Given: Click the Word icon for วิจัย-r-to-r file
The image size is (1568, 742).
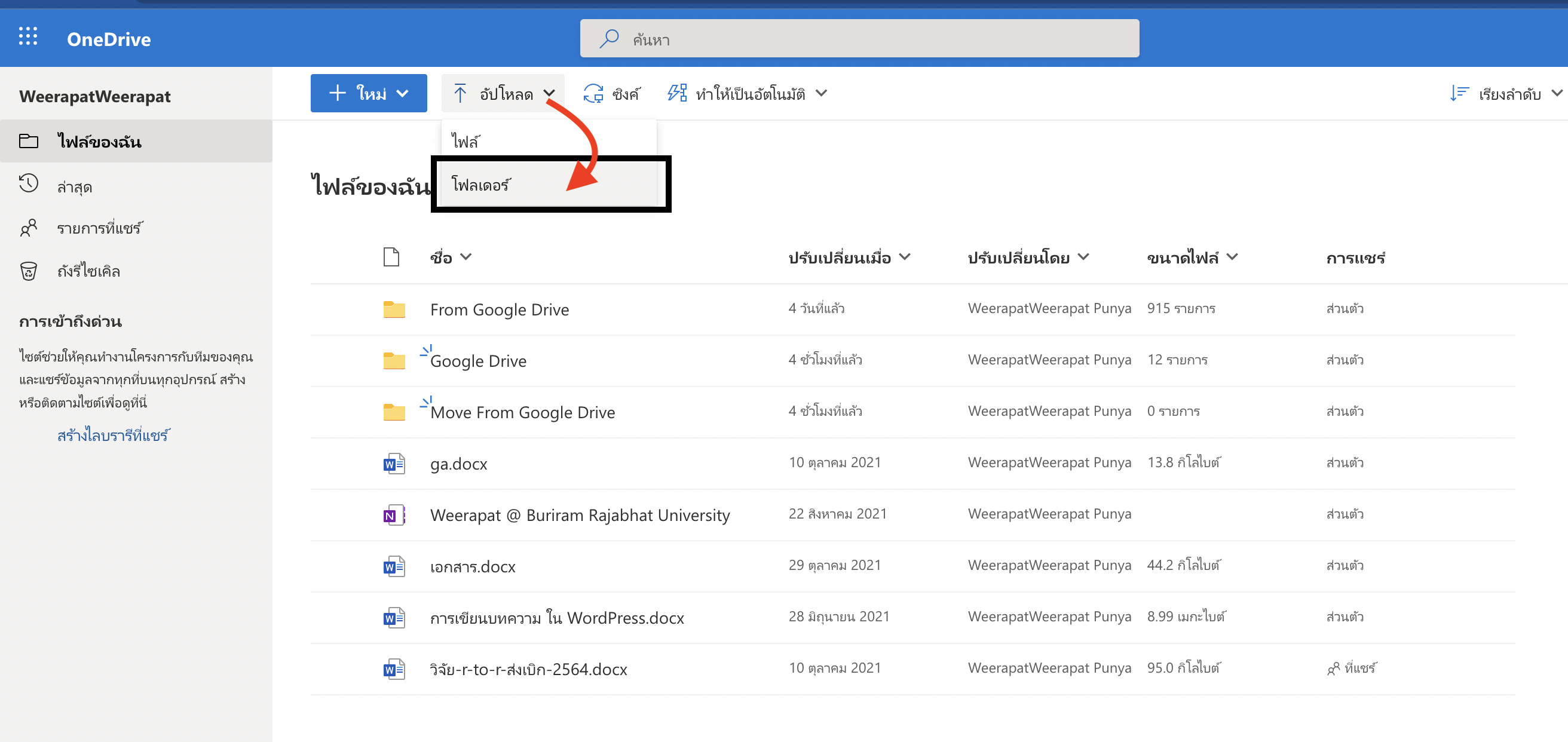Looking at the screenshot, I should click(x=394, y=669).
